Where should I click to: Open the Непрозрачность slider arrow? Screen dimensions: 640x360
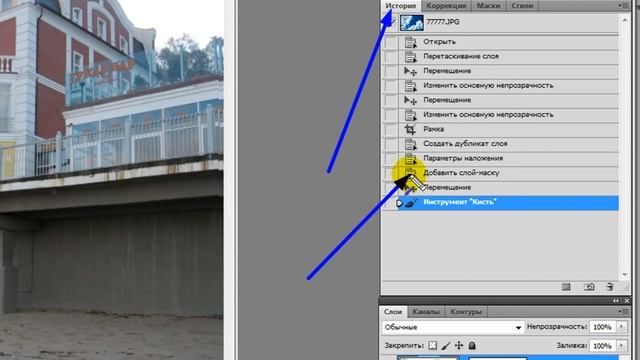pyautogui.click(x=622, y=327)
